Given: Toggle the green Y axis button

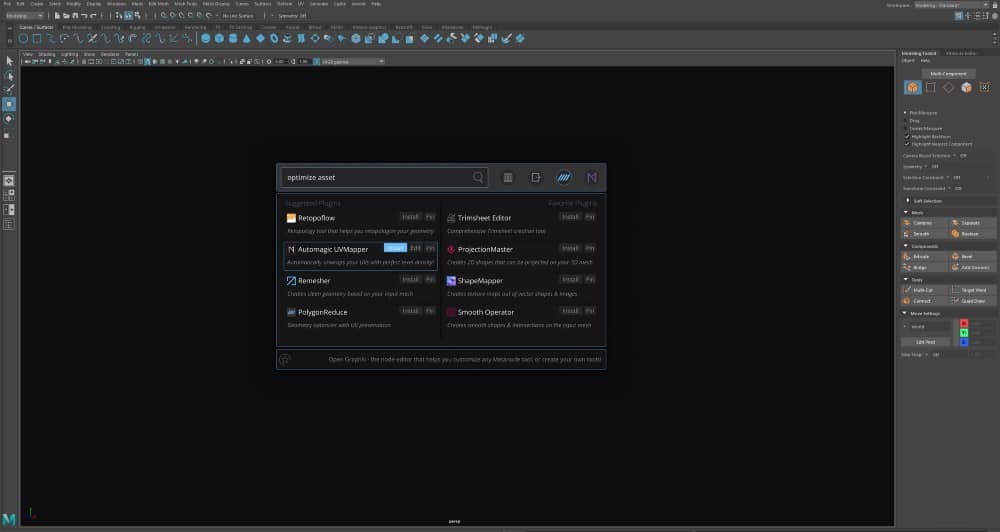Looking at the screenshot, I should click(x=964, y=333).
